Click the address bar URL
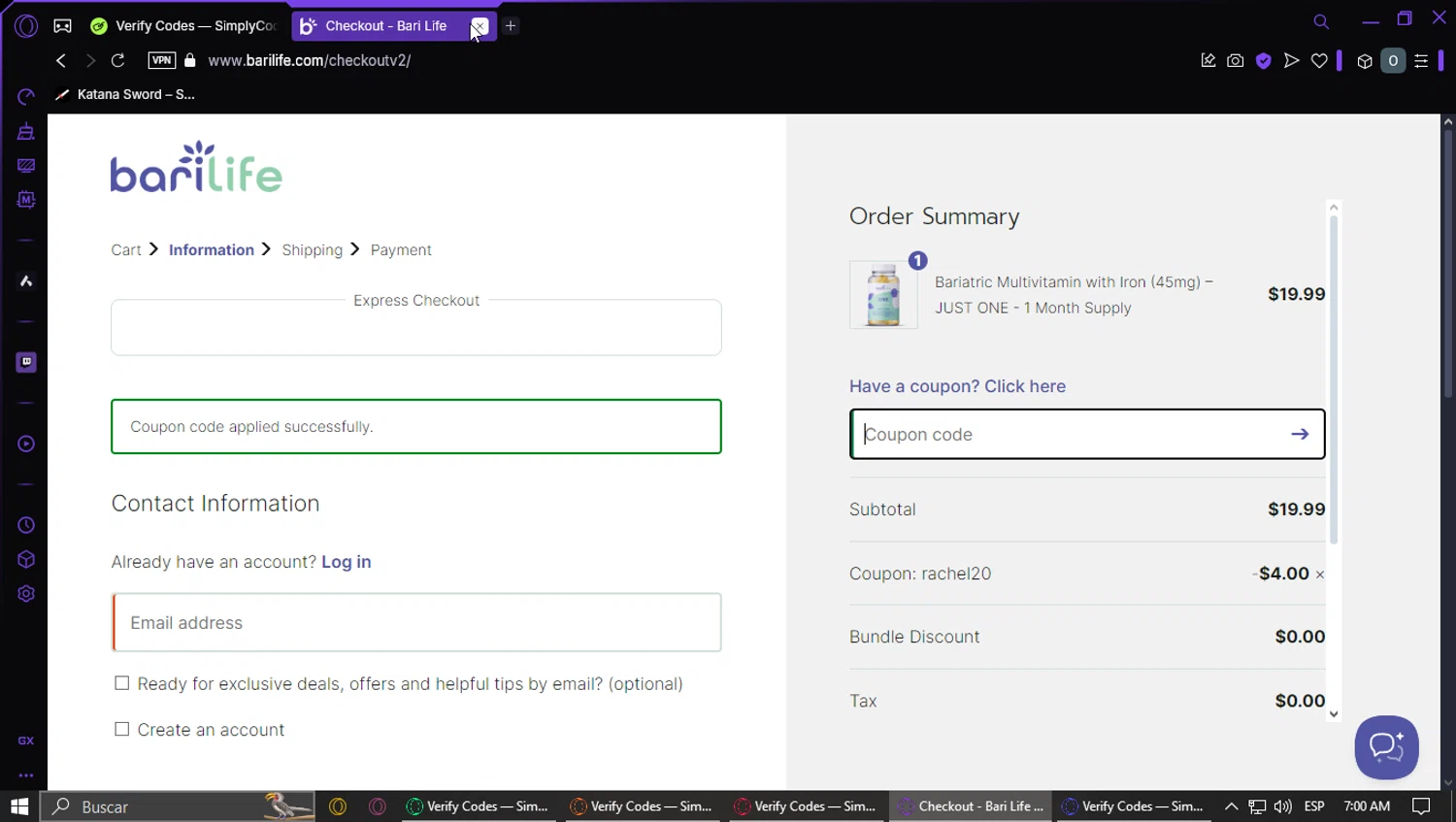This screenshot has height=822, width=1456. (x=310, y=60)
